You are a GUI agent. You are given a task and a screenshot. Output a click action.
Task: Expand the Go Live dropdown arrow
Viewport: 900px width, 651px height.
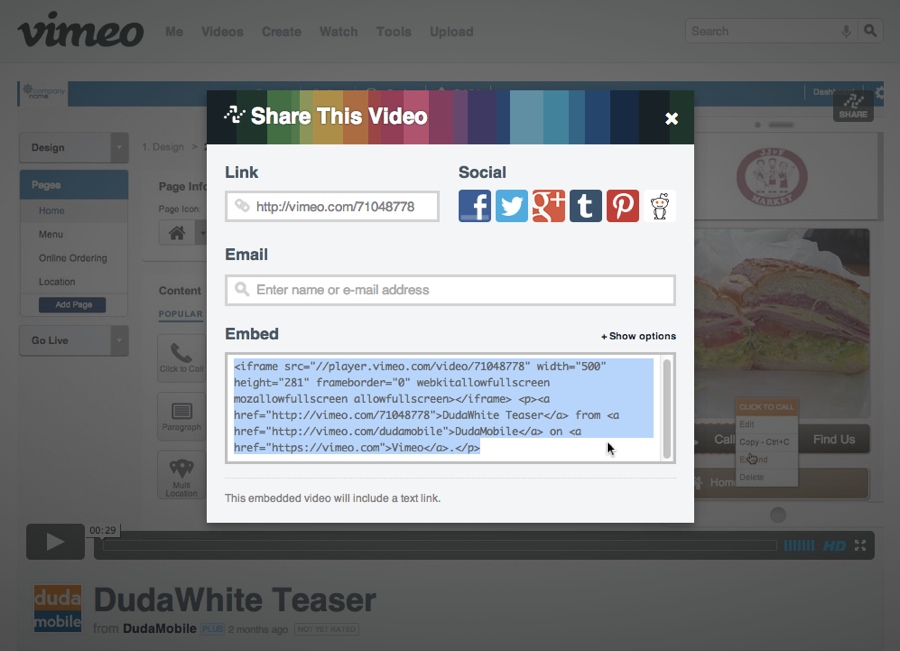119,340
